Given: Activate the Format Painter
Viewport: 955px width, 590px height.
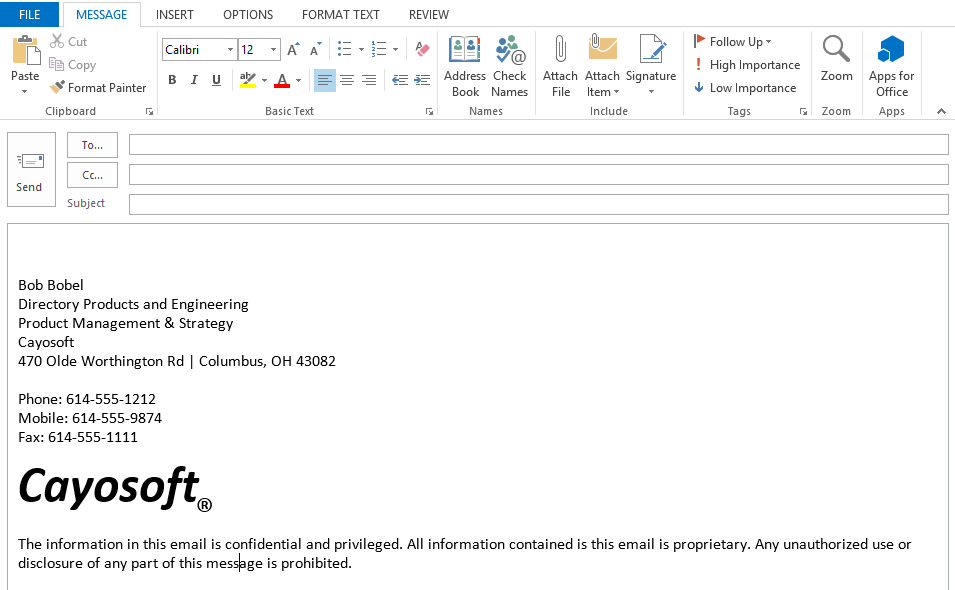Looking at the screenshot, I should tap(98, 88).
